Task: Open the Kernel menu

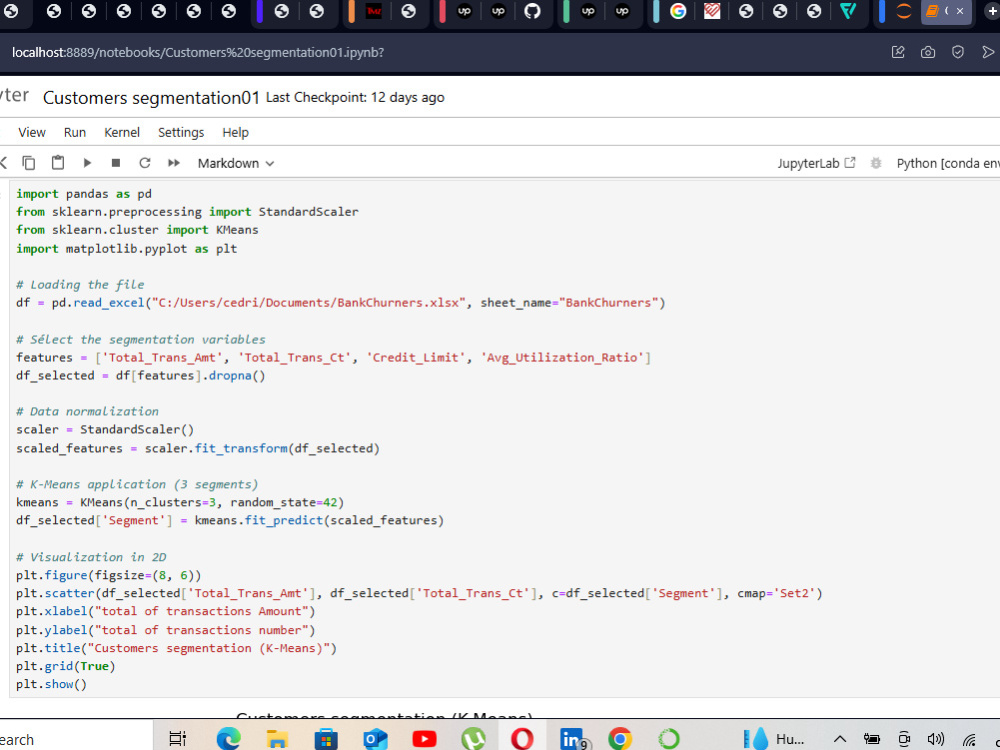Action: (x=122, y=133)
